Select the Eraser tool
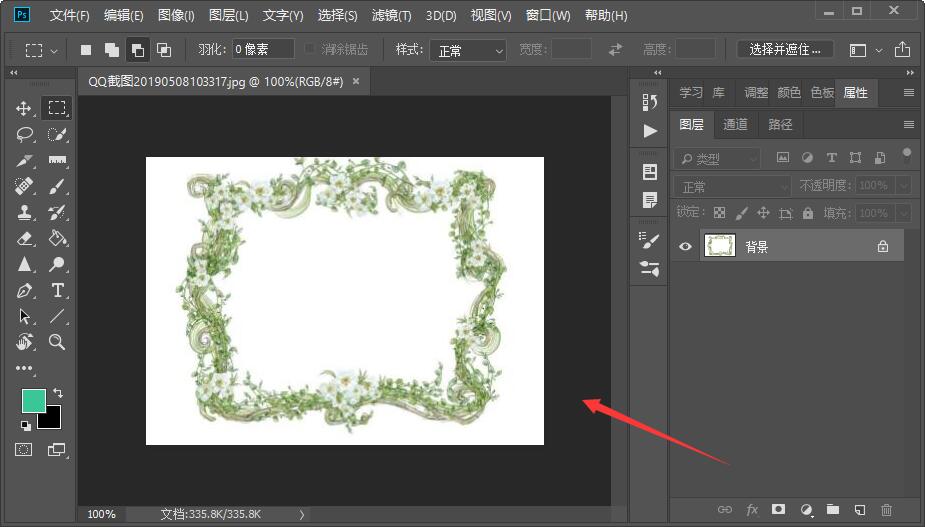 click(x=24, y=238)
